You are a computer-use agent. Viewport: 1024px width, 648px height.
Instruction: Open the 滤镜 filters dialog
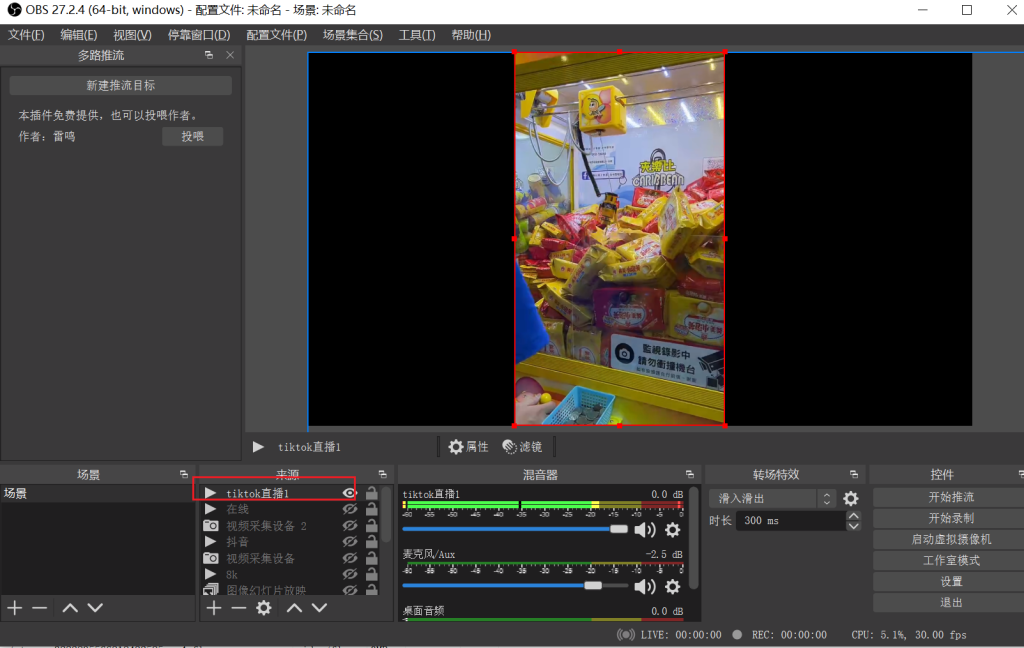coord(522,447)
